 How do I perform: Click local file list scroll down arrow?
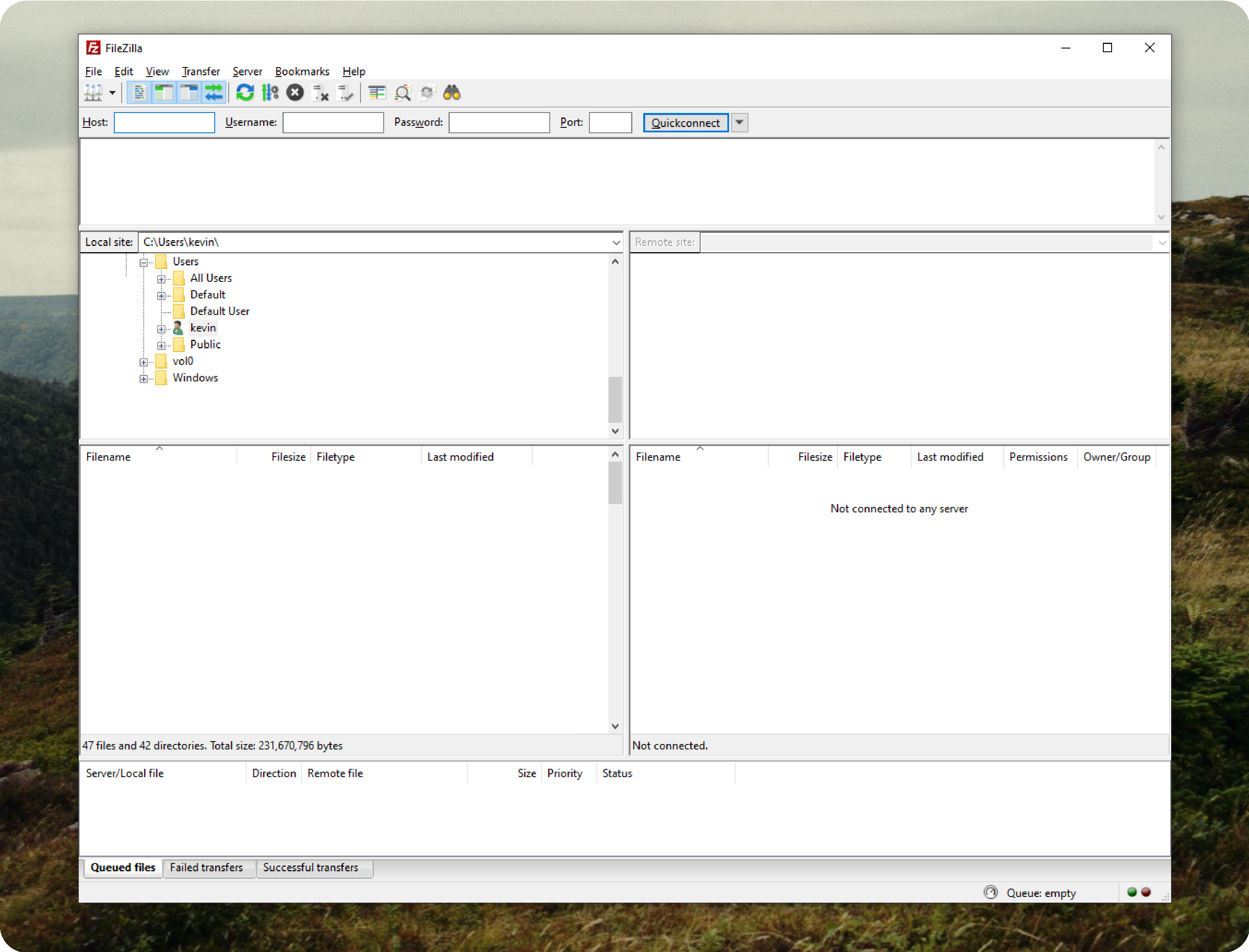615,726
